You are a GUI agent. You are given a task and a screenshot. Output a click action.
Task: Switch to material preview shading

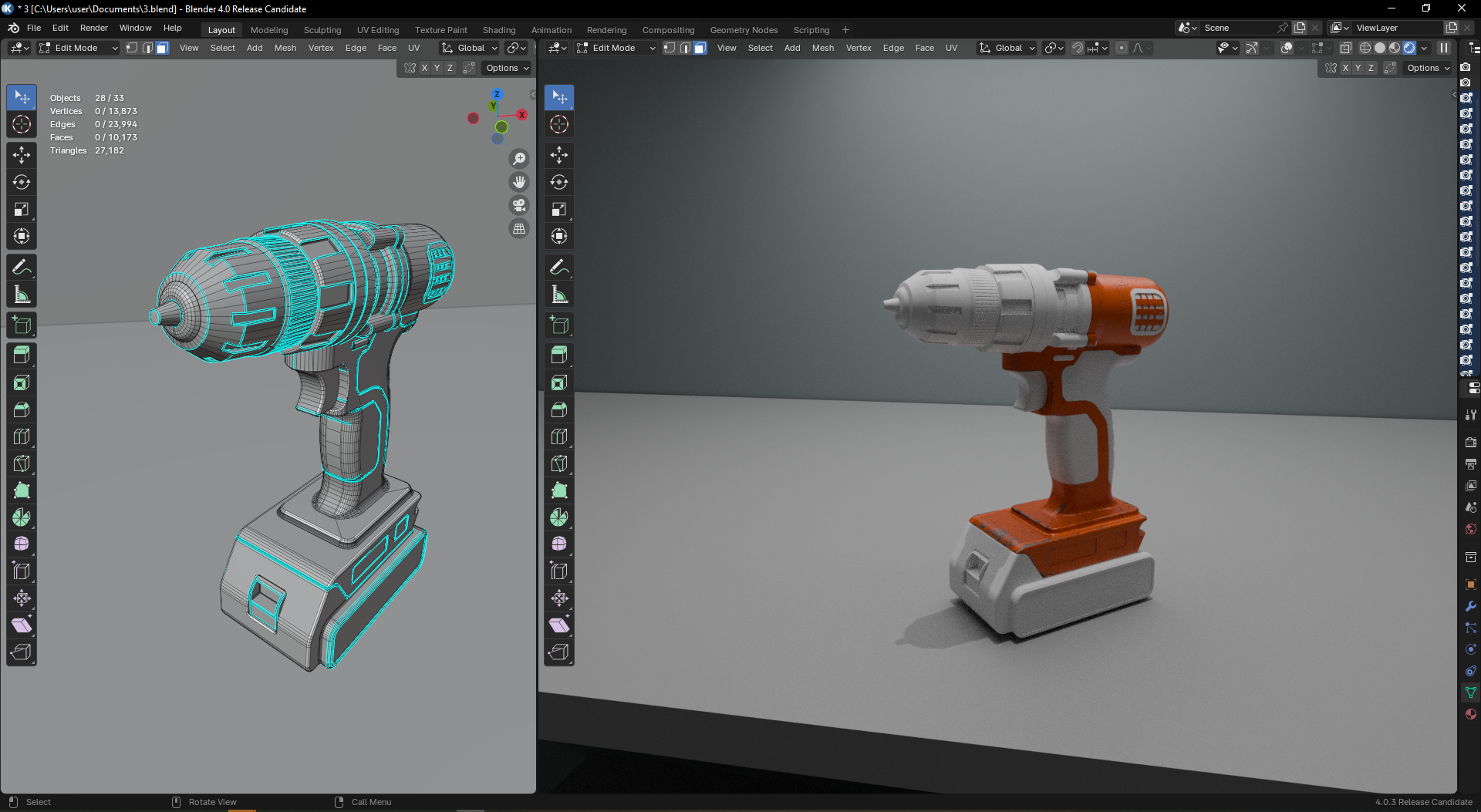[1395, 48]
